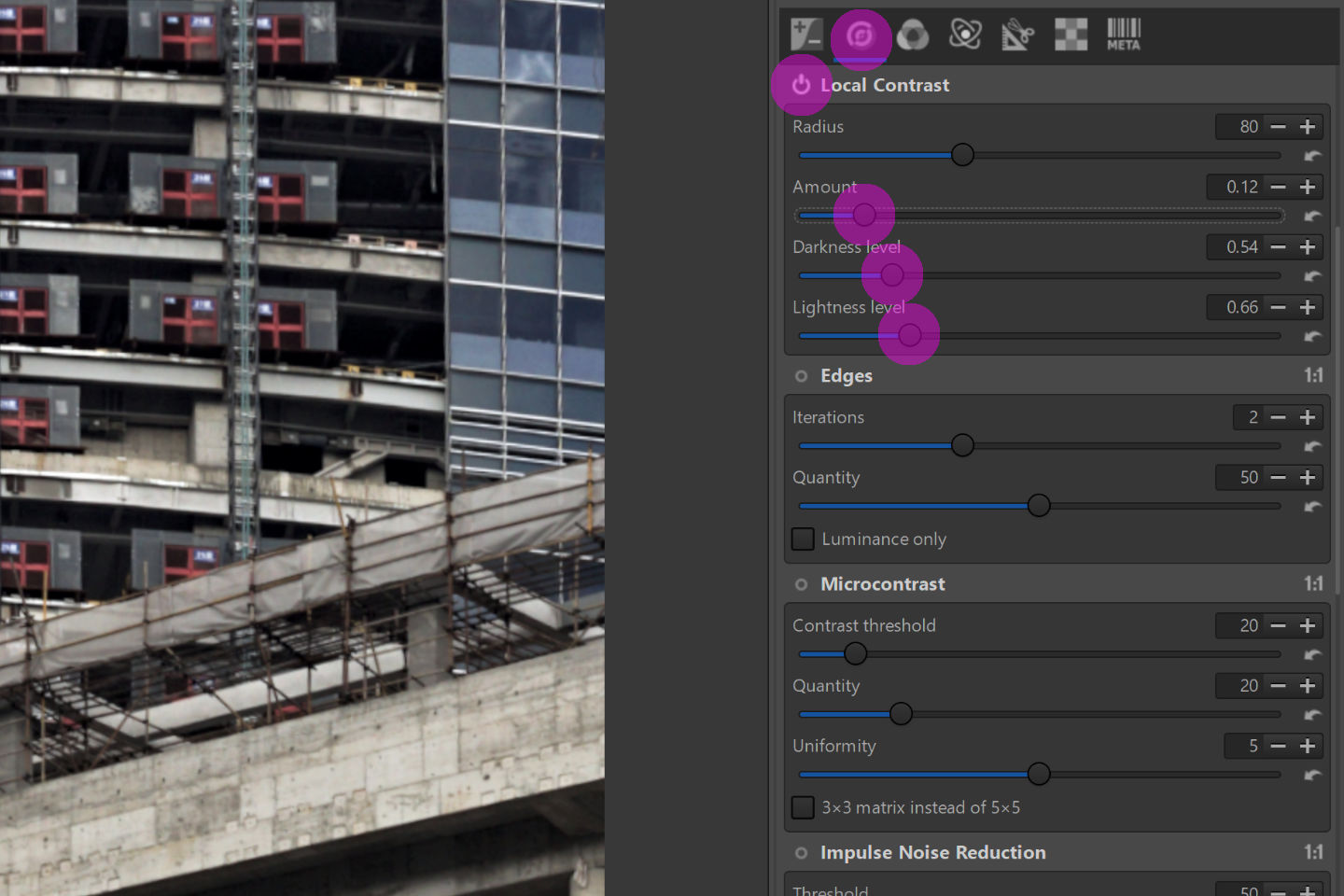Collapse the Local Contrast section title
1344x896 pixels.
pos(885,85)
